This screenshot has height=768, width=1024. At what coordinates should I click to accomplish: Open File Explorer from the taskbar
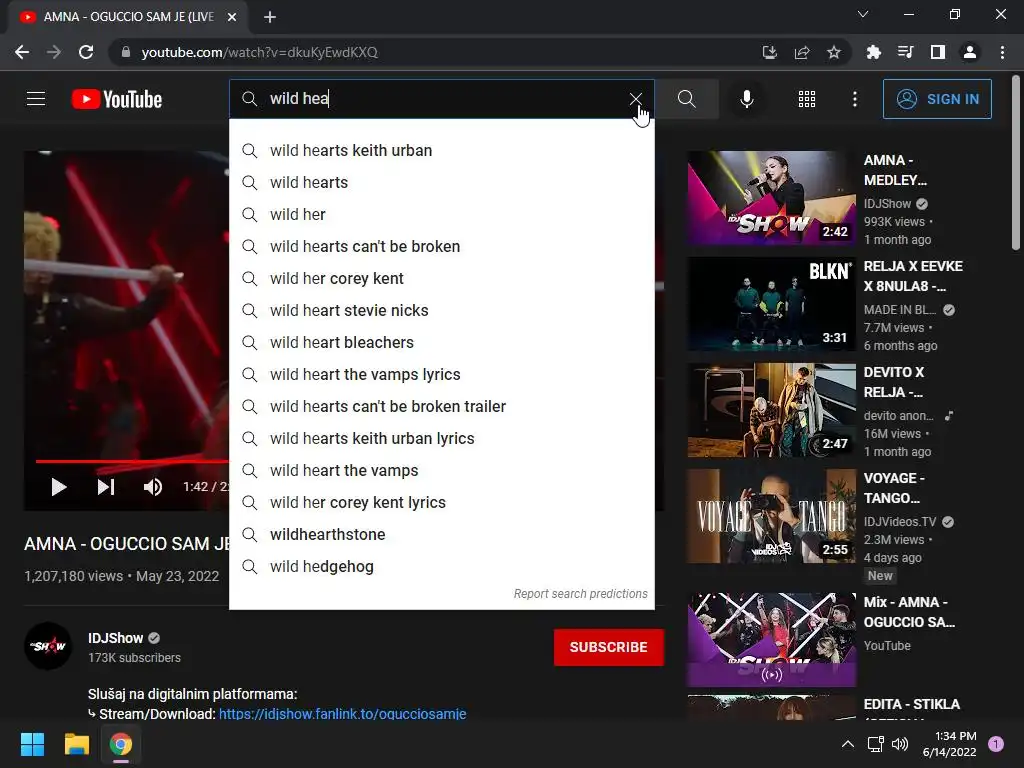click(x=76, y=744)
